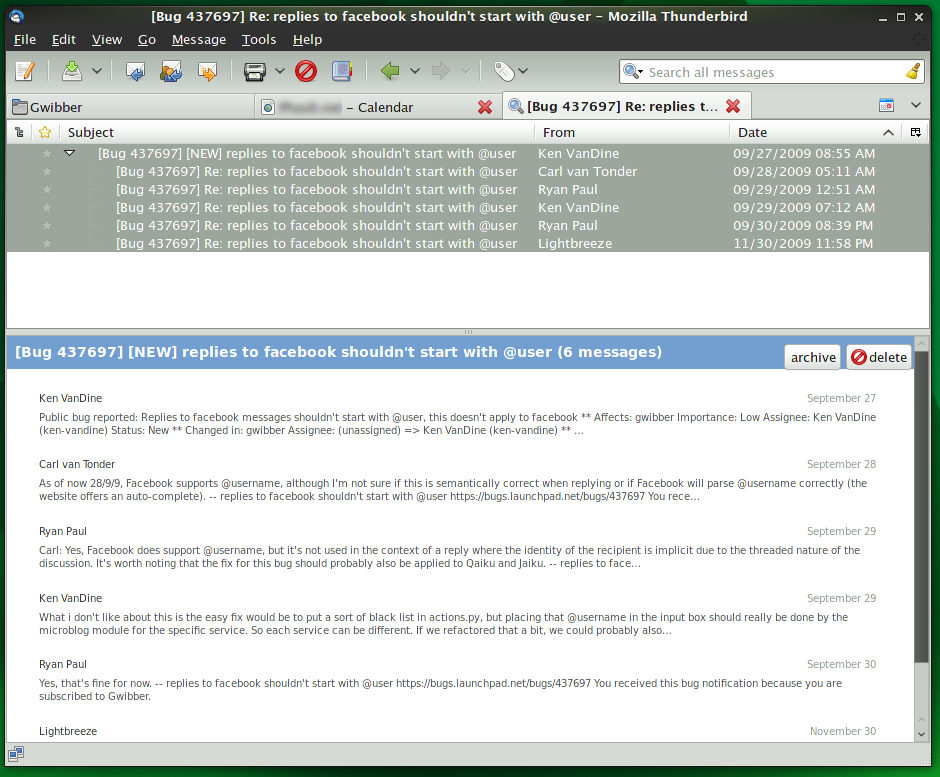Open the Message menu

click(x=198, y=40)
